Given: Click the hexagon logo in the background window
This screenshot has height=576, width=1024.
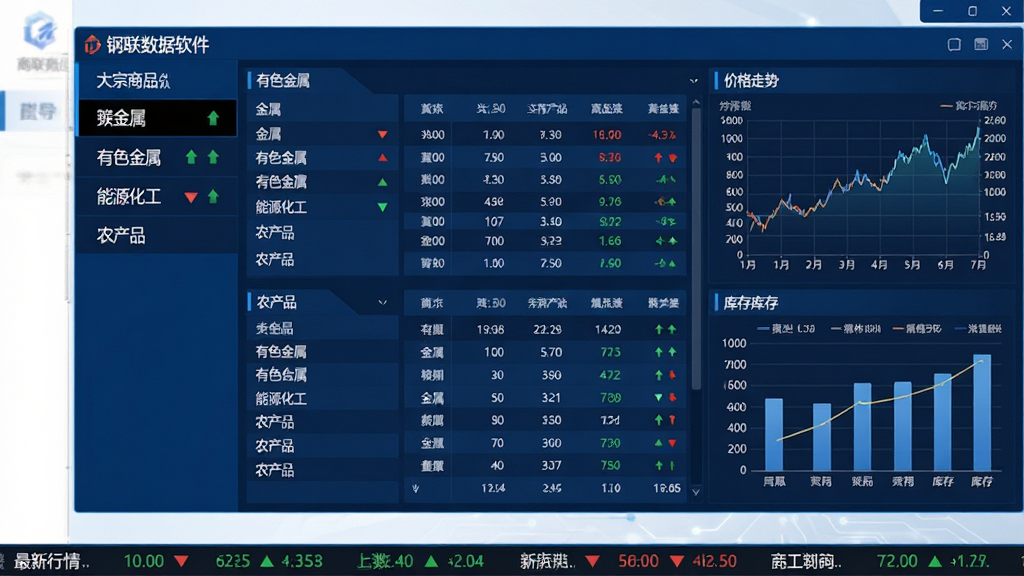Looking at the screenshot, I should pyautogui.click(x=40, y=30).
